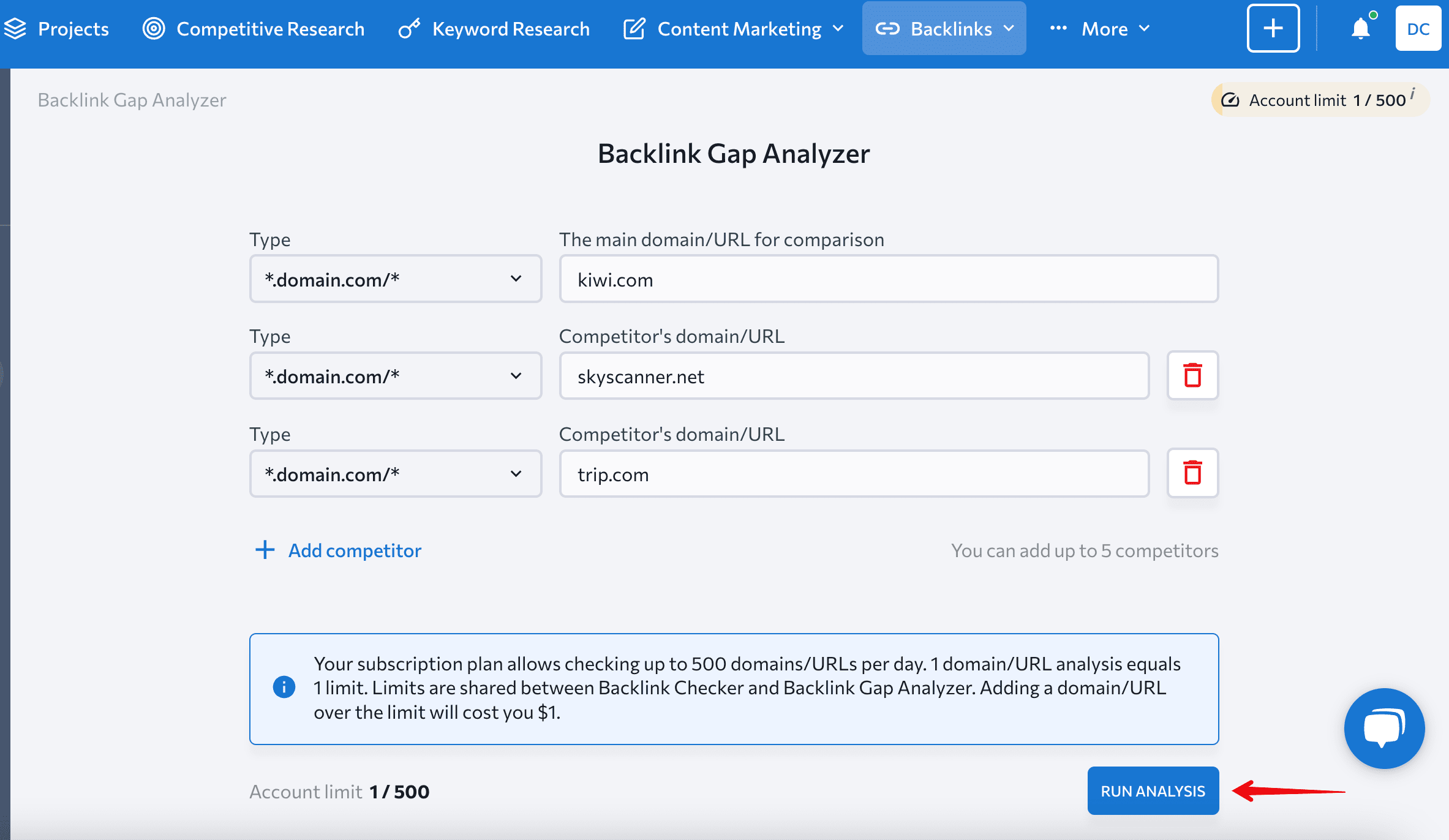
Task: Click the main domain field containing kiwi.com
Action: (889, 279)
